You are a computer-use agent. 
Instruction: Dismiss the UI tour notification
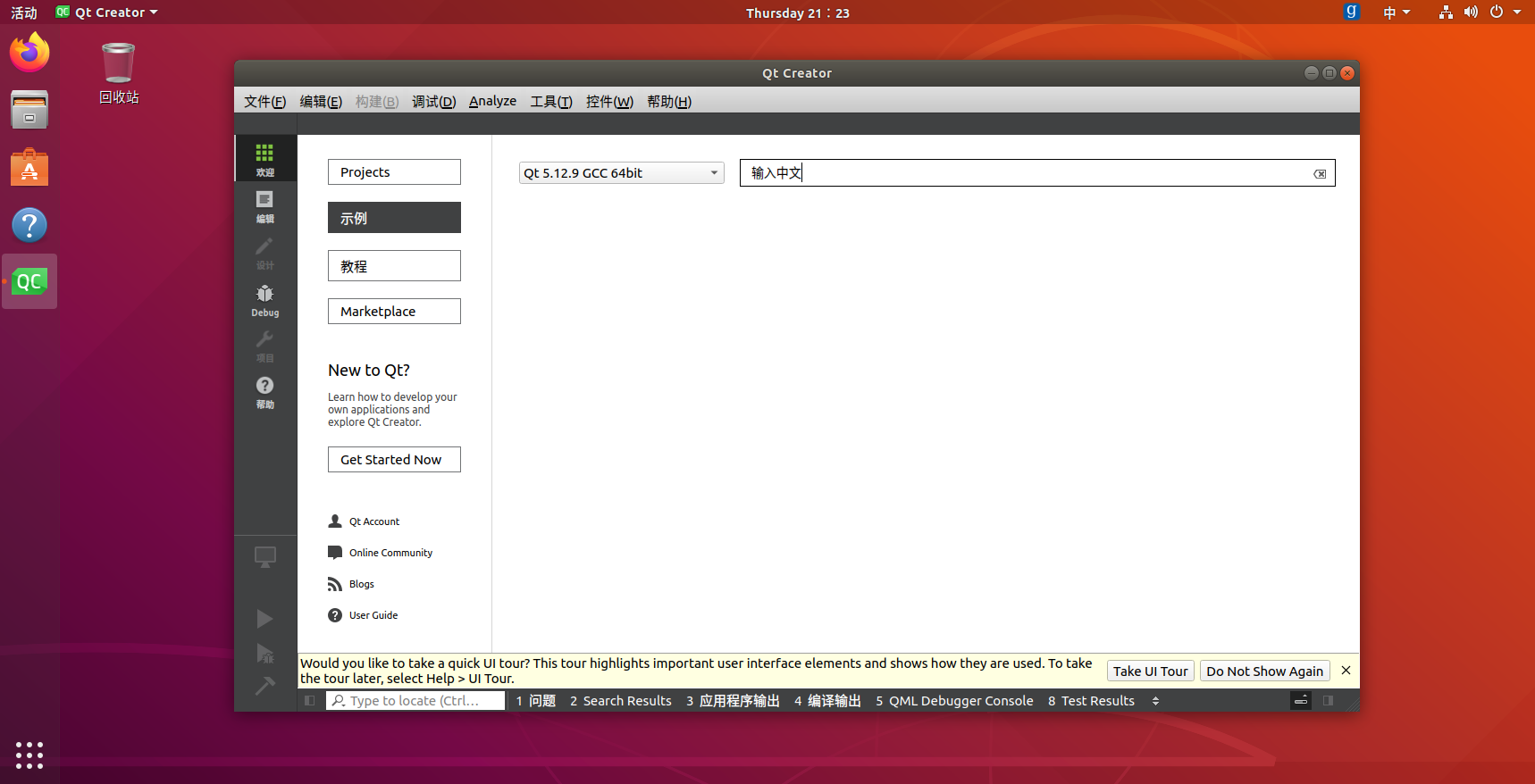pyautogui.click(x=1346, y=671)
